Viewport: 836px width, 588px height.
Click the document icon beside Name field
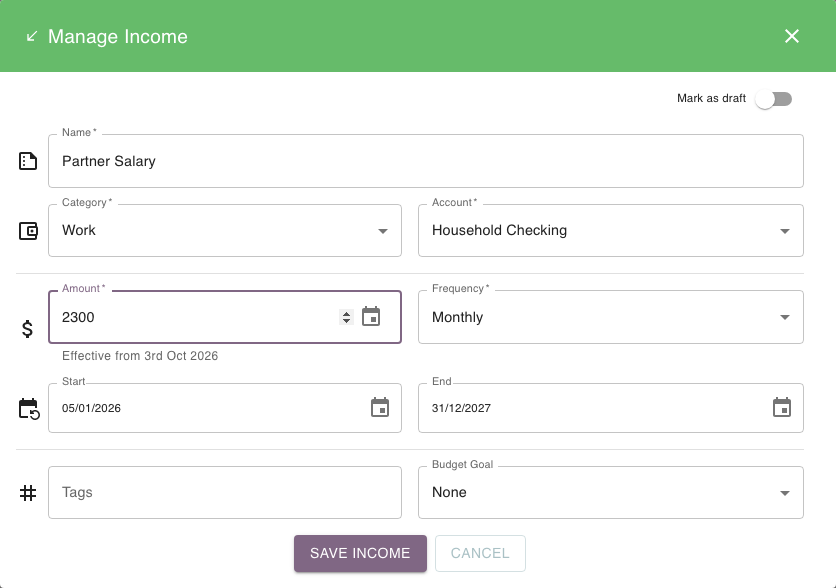click(28, 161)
